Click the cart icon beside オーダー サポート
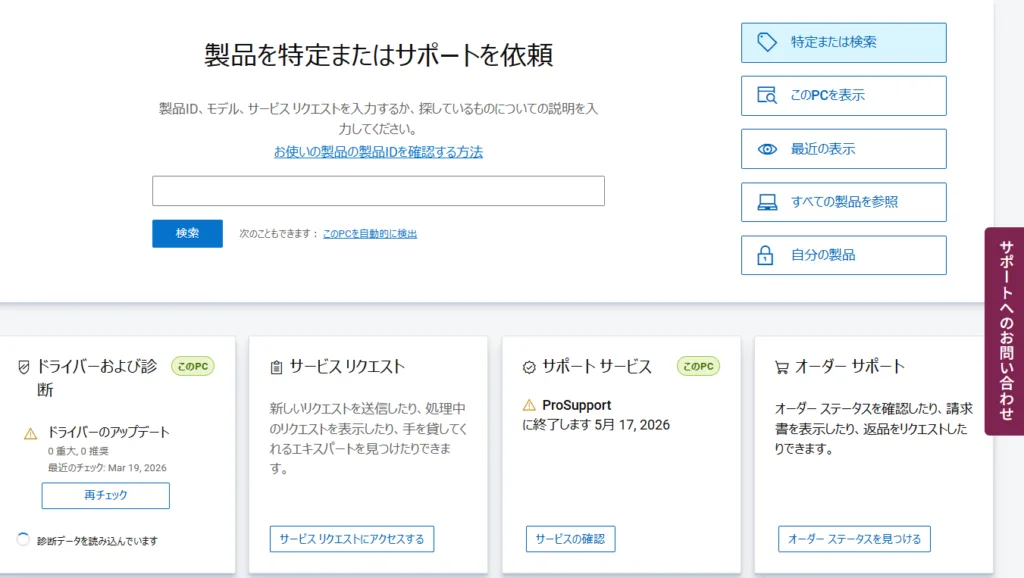1024x578 pixels. click(x=781, y=367)
